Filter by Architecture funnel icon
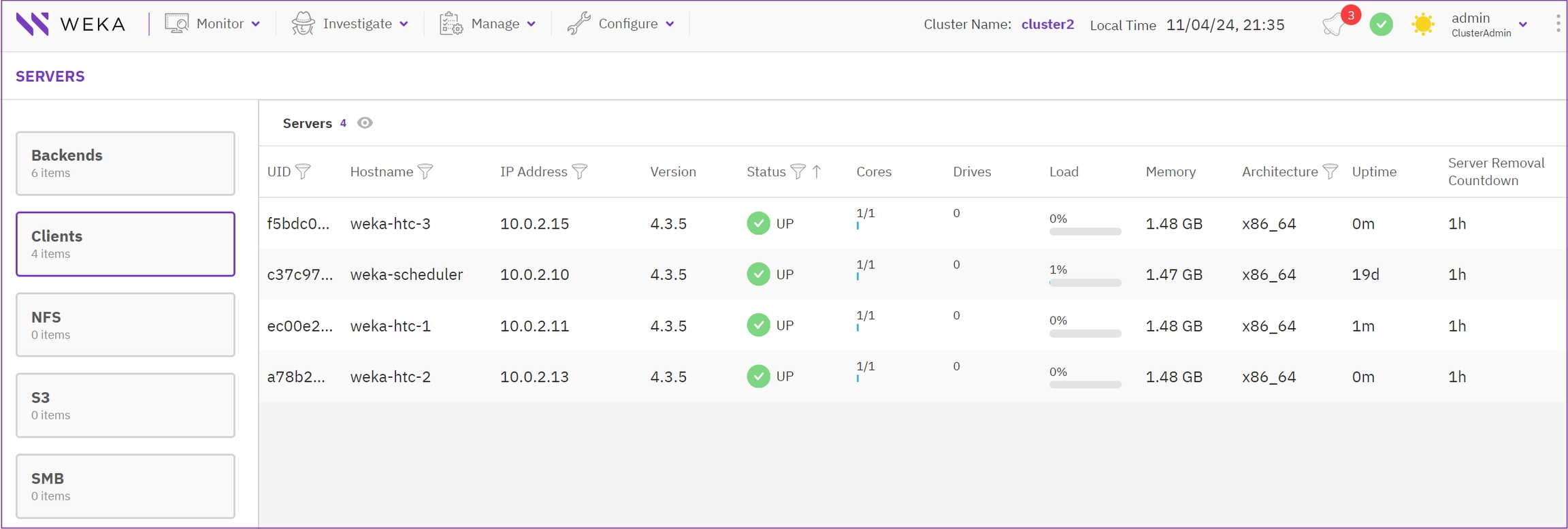The width and height of the screenshot is (1568, 529). 1330,172
